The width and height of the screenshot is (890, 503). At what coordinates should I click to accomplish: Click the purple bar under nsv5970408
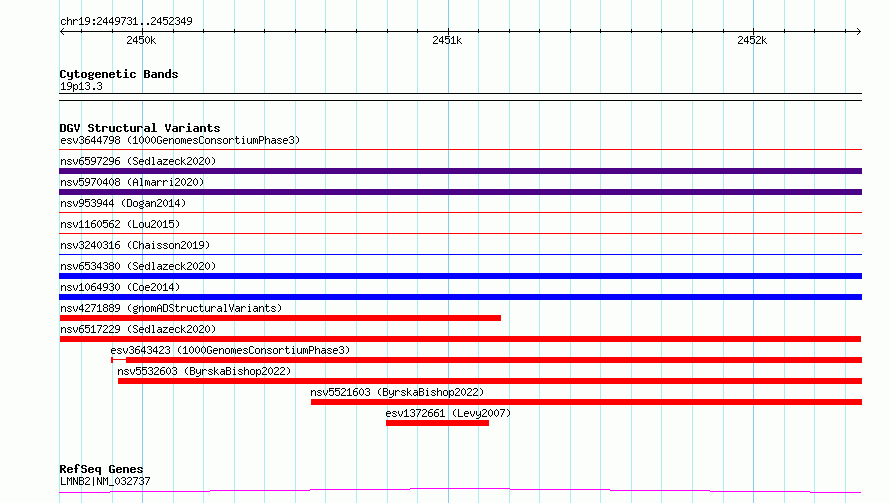[x=460, y=192]
